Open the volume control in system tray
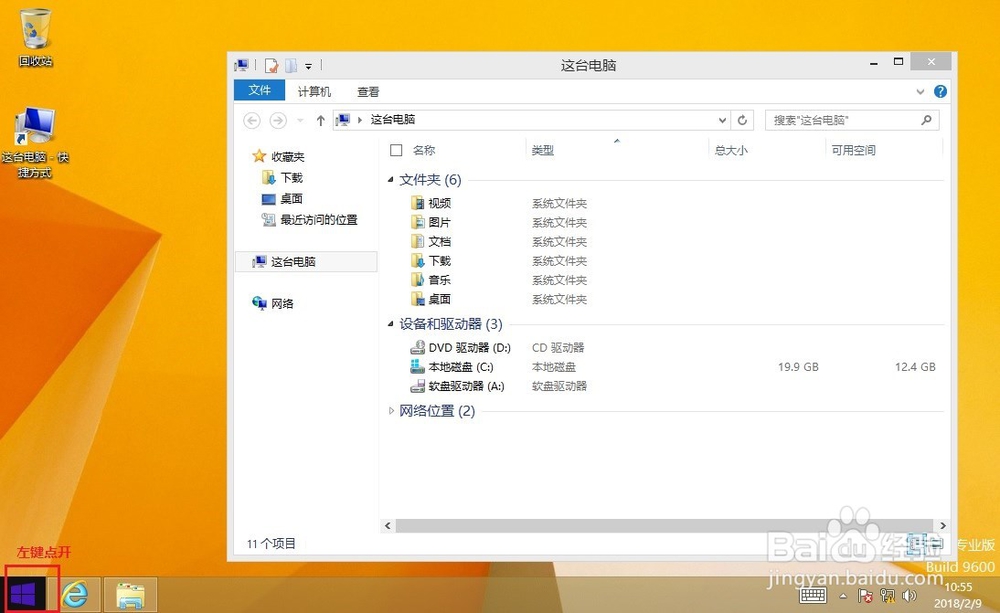1000x613 pixels. (909, 597)
